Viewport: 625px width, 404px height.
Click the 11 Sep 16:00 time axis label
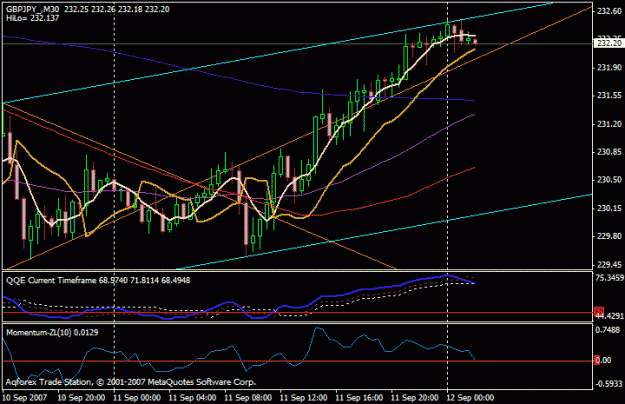[x=359, y=398]
